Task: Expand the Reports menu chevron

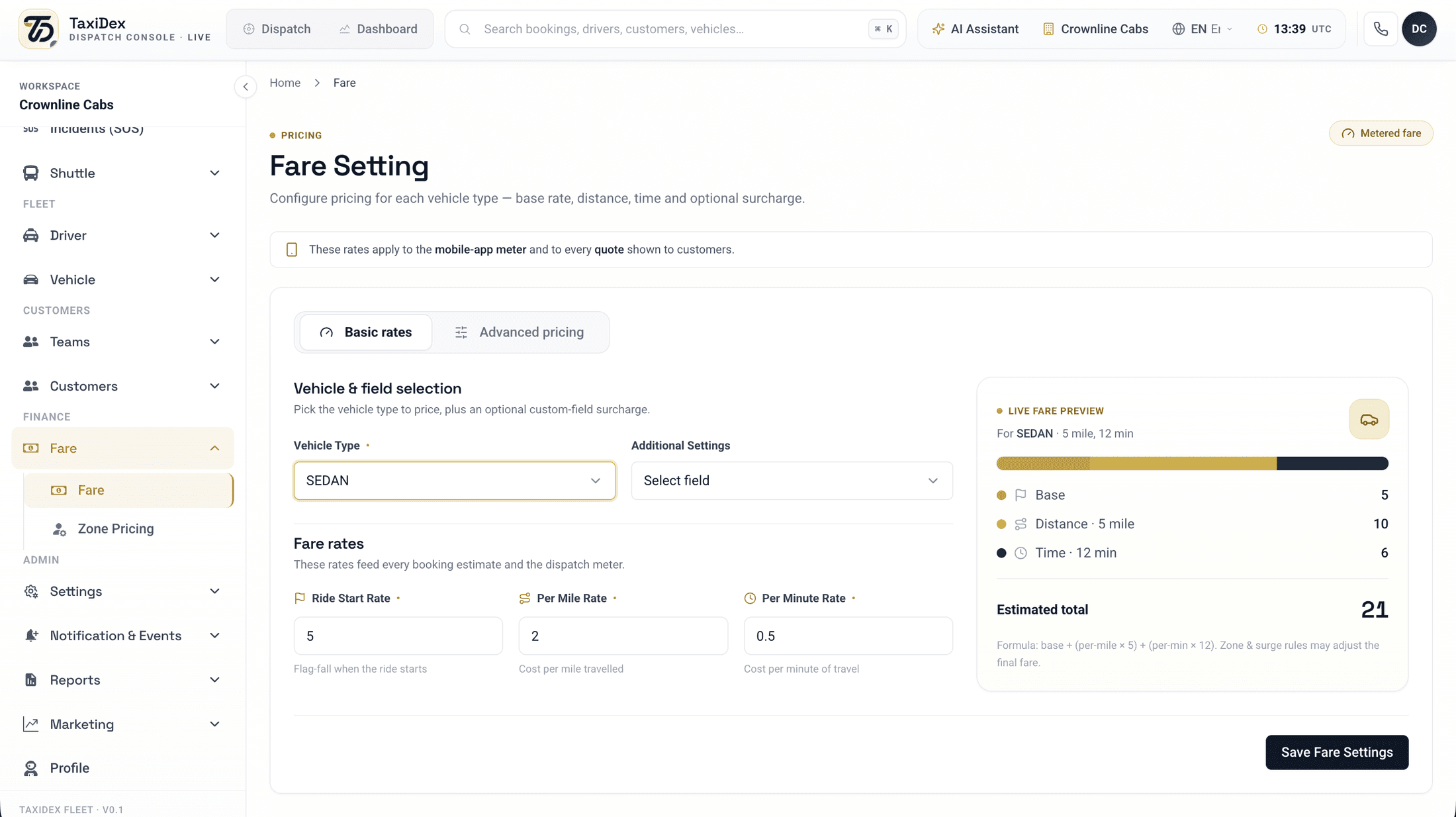Action: point(214,680)
